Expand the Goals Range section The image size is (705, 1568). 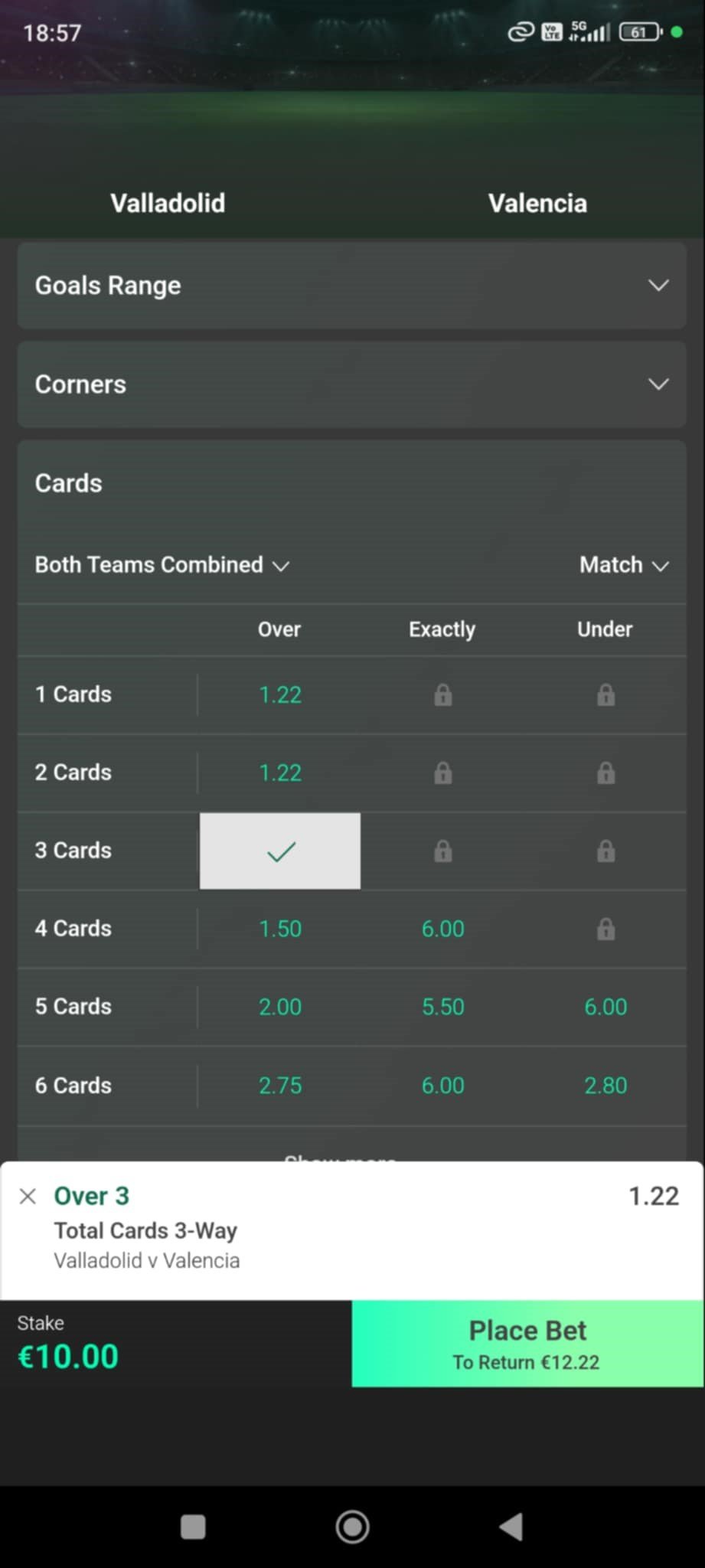pos(351,286)
